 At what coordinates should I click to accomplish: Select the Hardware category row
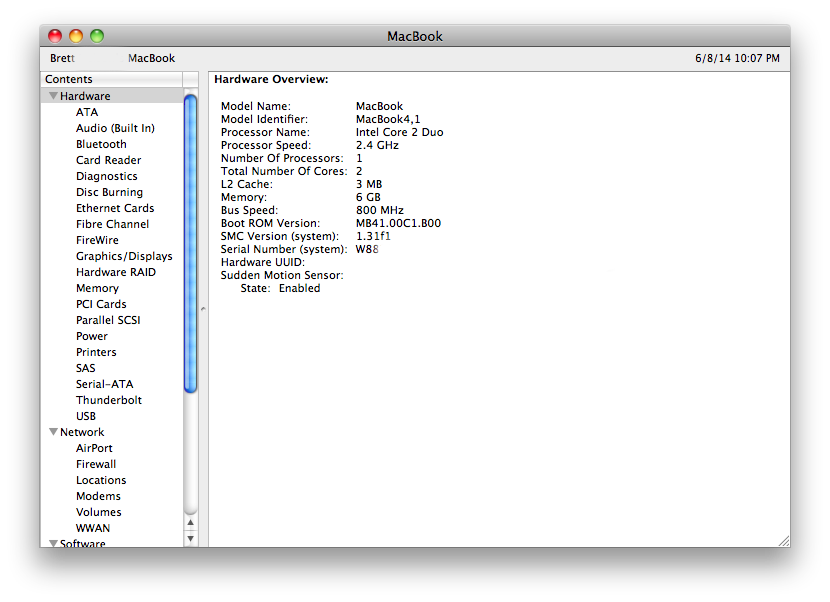pos(112,96)
